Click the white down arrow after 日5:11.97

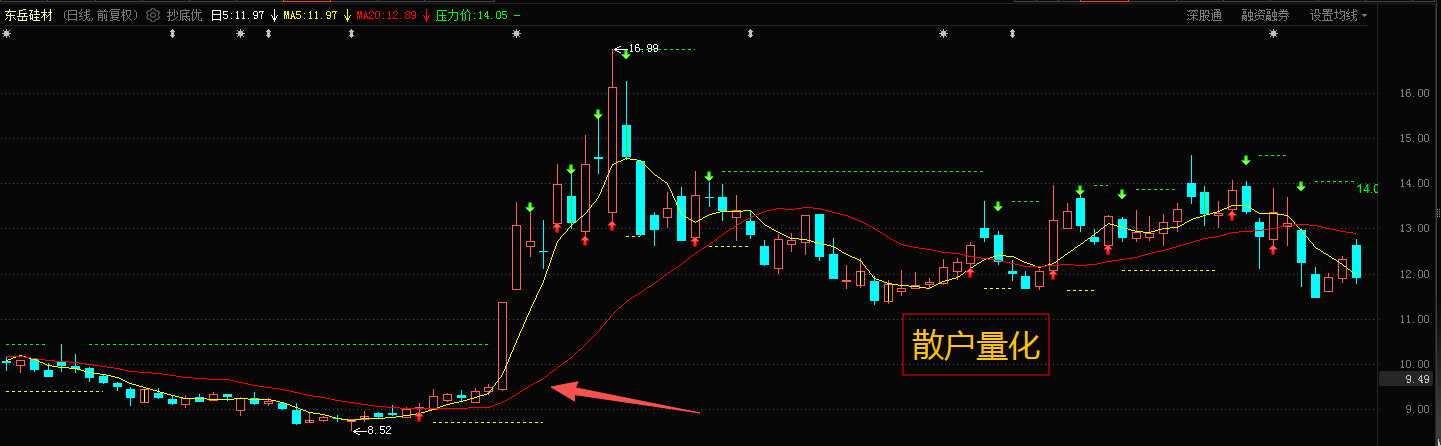274,15
